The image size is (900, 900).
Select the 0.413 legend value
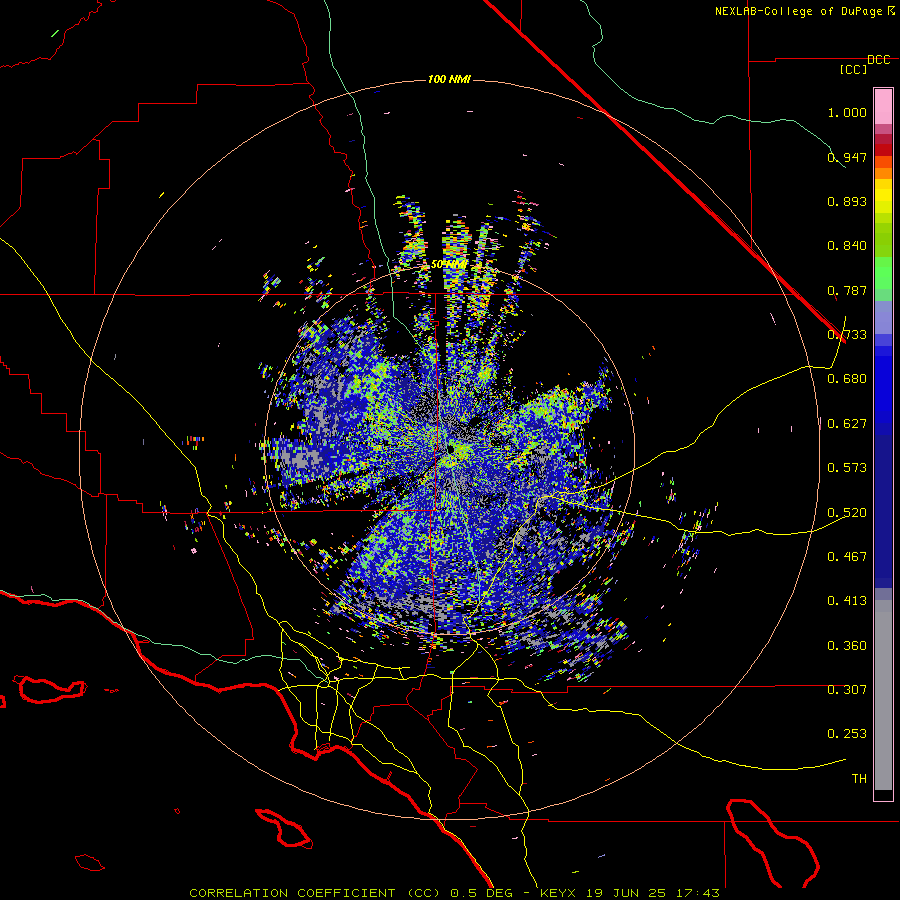click(847, 601)
